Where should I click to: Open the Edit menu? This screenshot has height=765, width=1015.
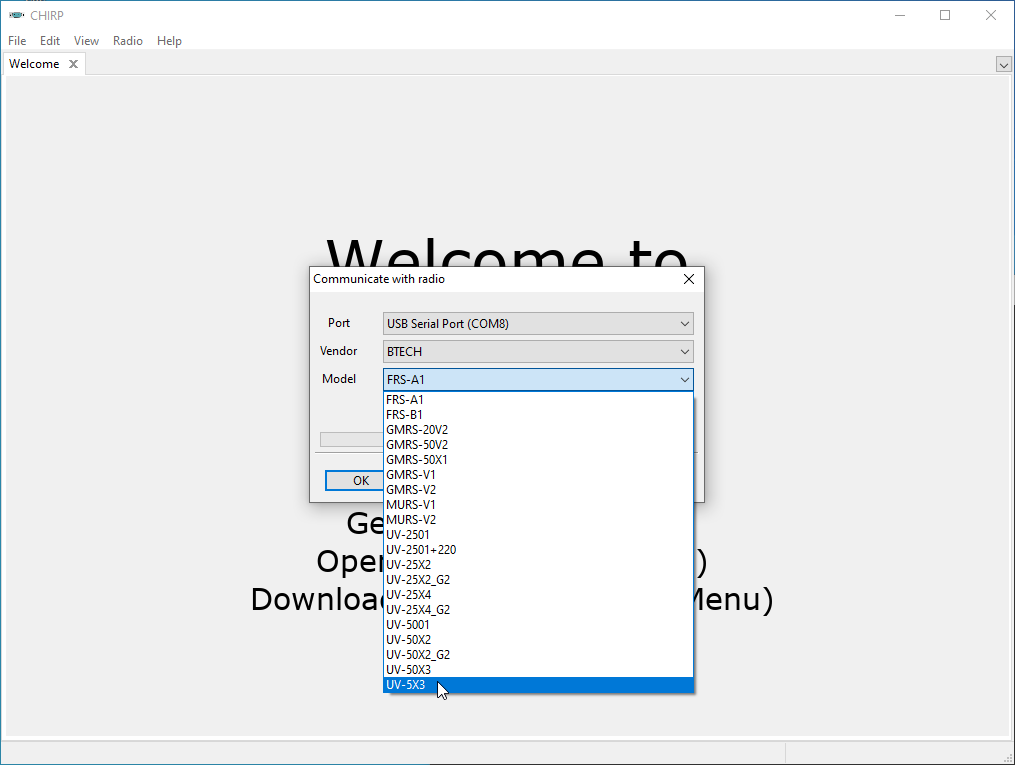(x=50, y=41)
